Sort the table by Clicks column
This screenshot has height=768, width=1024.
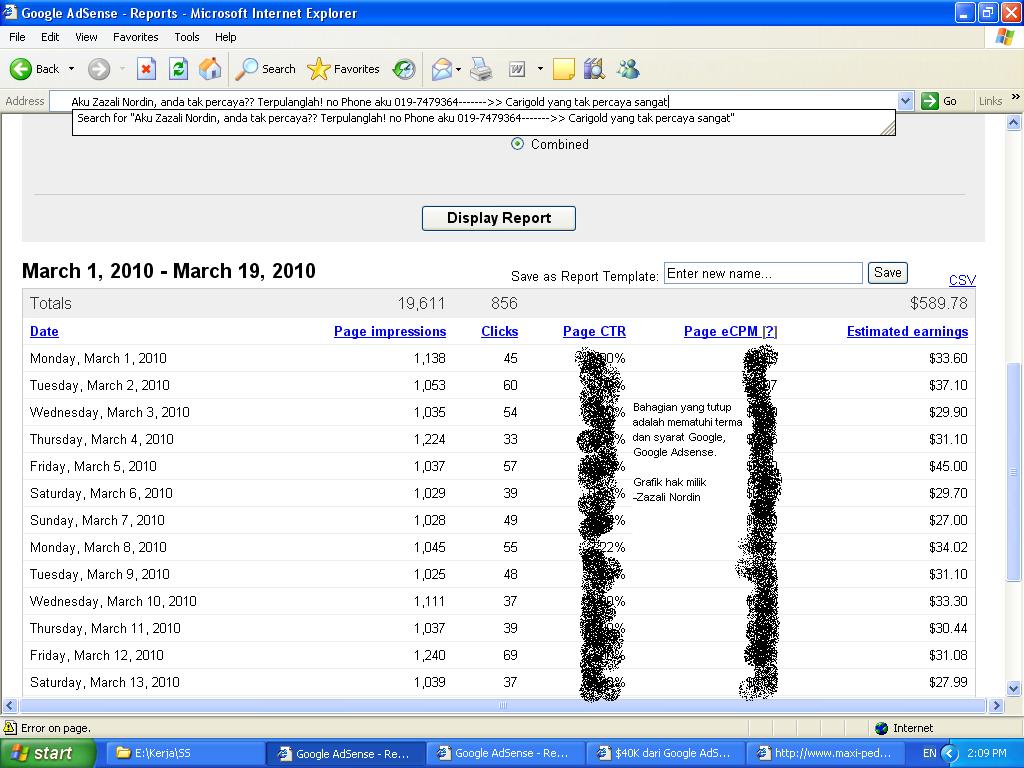click(x=500, y=331)
